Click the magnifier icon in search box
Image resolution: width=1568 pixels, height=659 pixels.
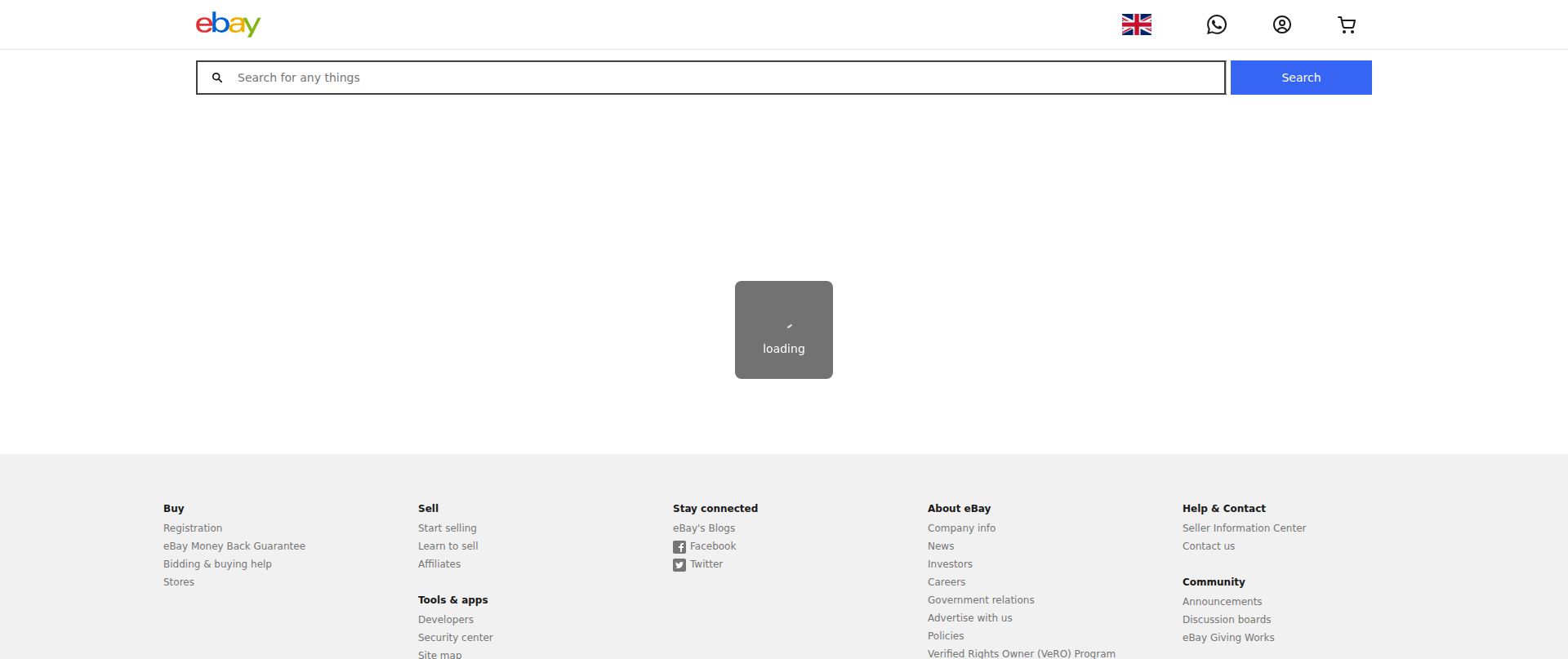coord(217,78)
